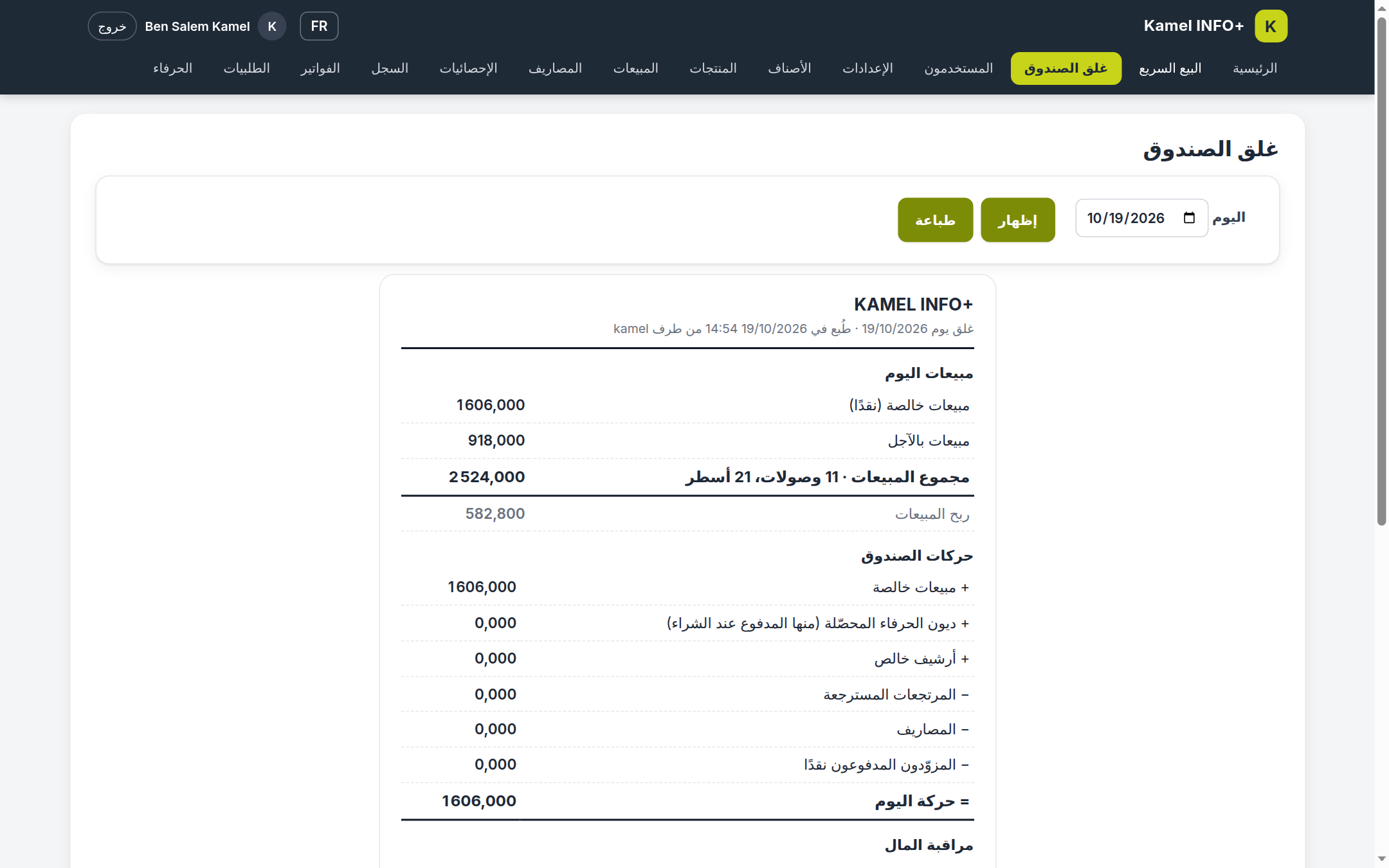Open the الإعدادات settings tab
The height and width of the screenshot is (868, 1389).
[867, 68]
